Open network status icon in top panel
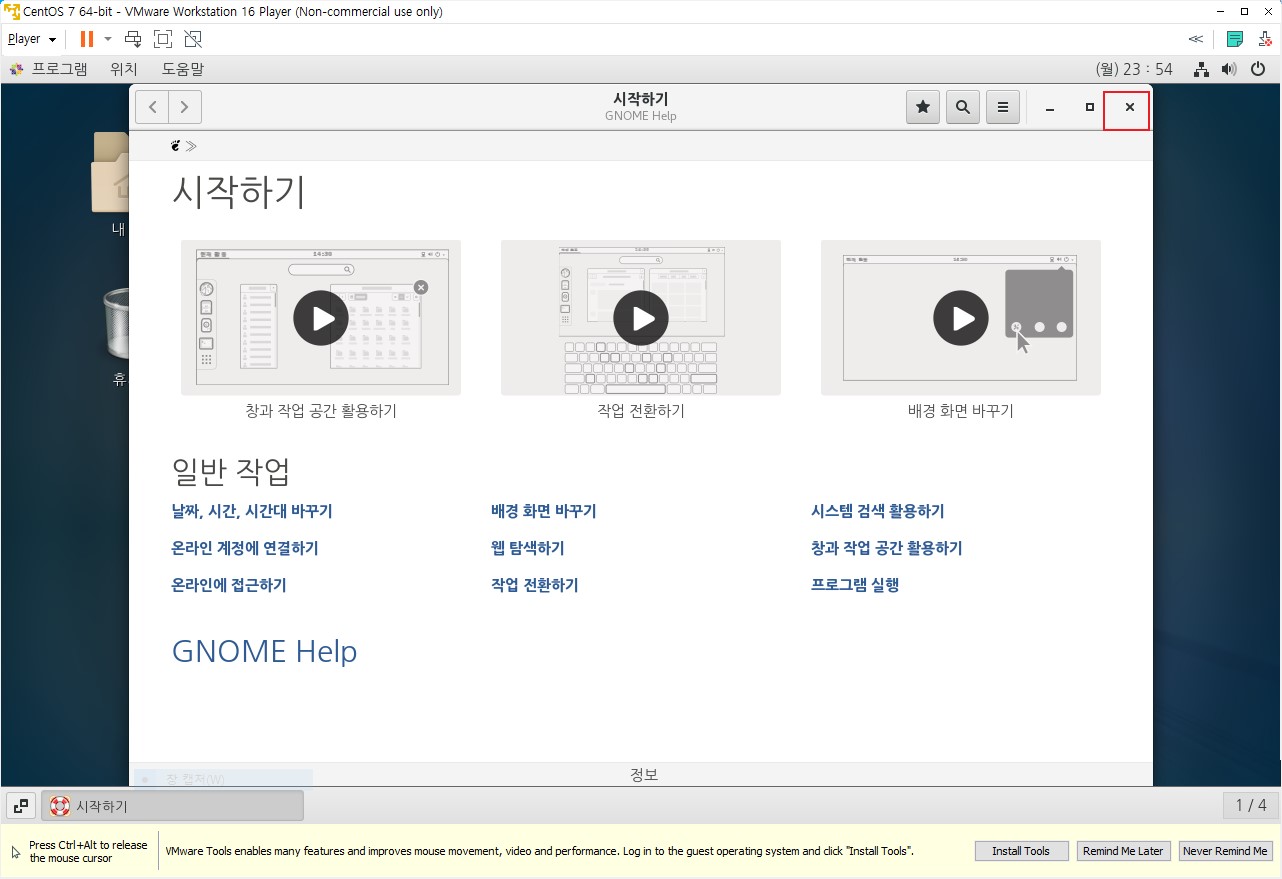1282x879 pixels. tap(1202, 69)
